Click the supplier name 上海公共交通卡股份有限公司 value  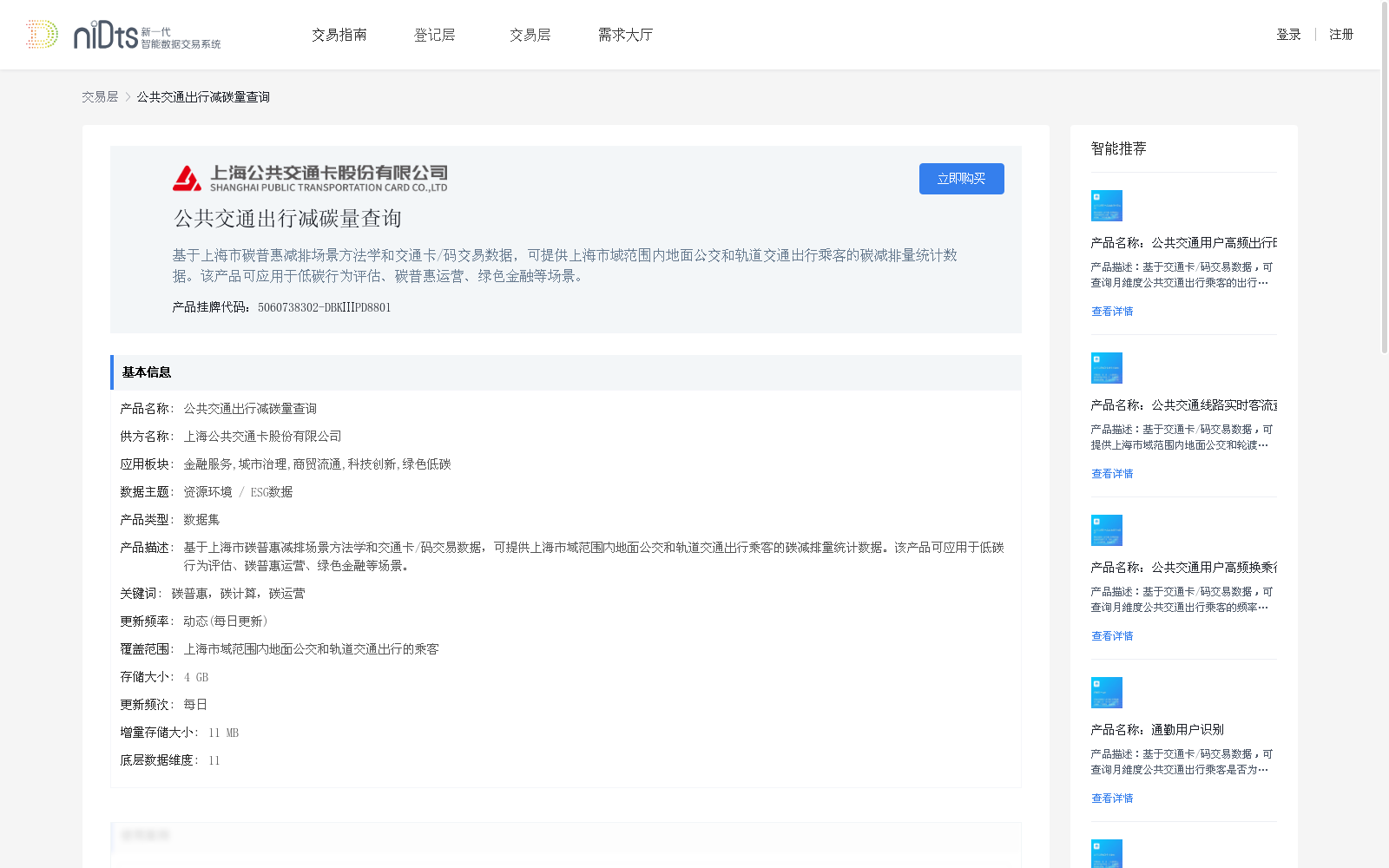click(x=262, y=437)
